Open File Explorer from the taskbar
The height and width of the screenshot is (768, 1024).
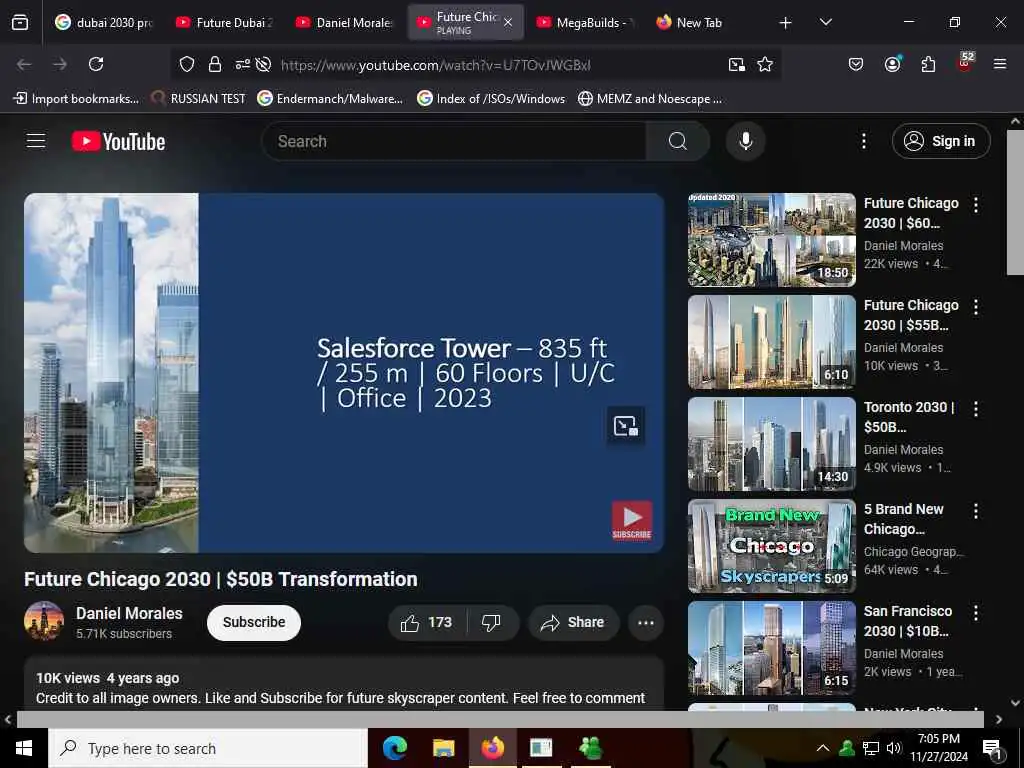point(443,748)
